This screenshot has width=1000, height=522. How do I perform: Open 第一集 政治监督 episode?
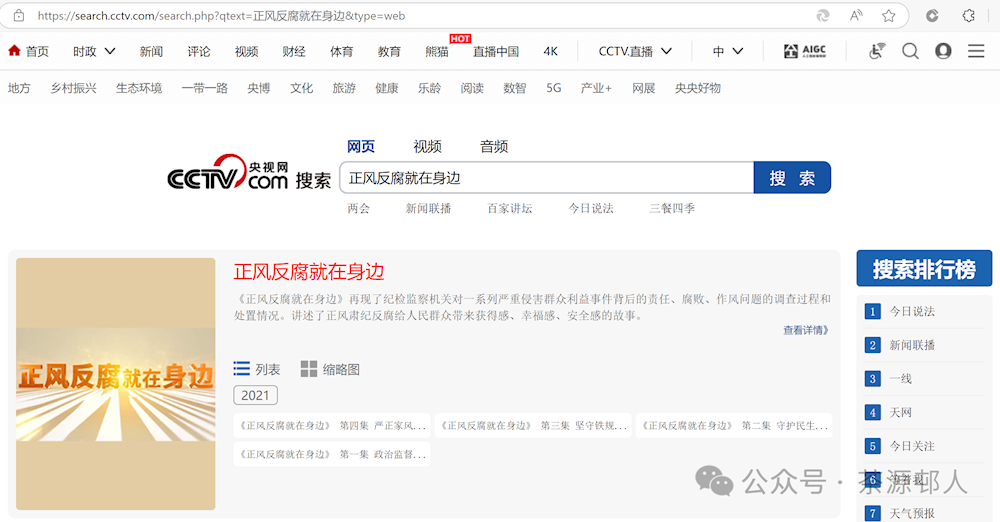(332, 454)
